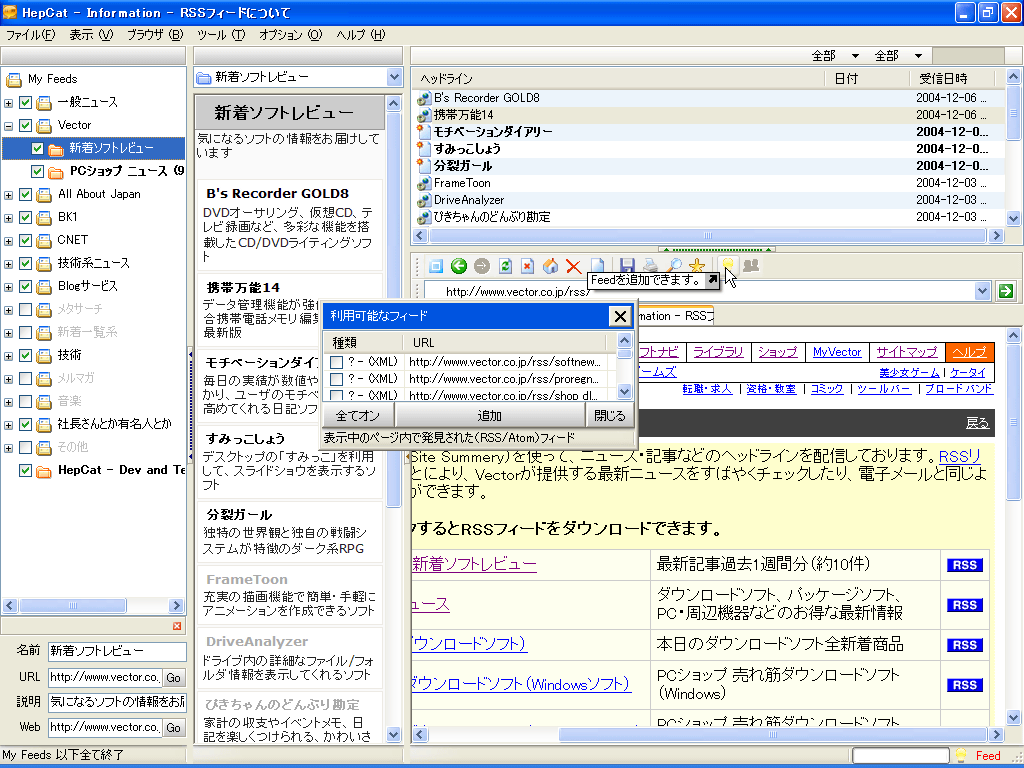Click the B's Recorder GOLD8 headline icon
This screenshot has width=1024, height=768.
click(424, 98)
